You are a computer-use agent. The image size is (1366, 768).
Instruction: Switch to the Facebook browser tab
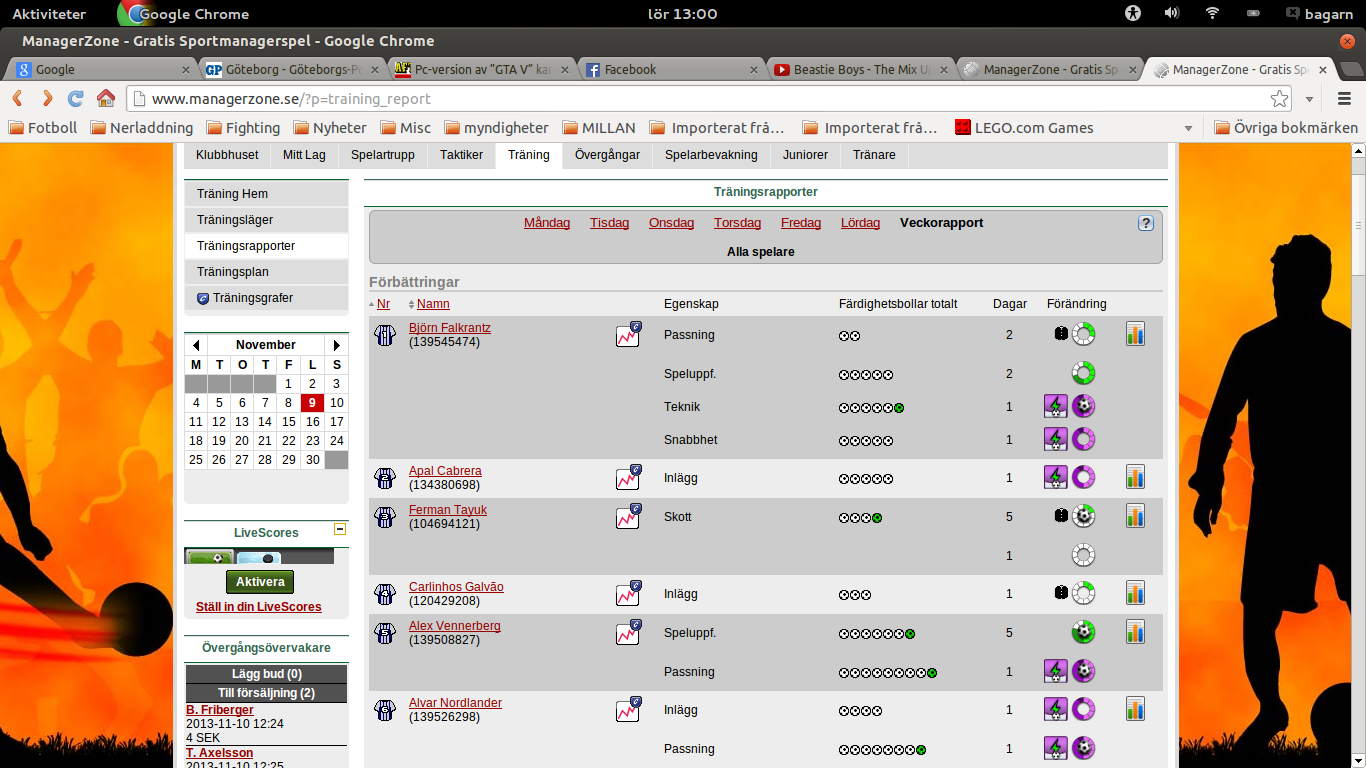point(672,70)
